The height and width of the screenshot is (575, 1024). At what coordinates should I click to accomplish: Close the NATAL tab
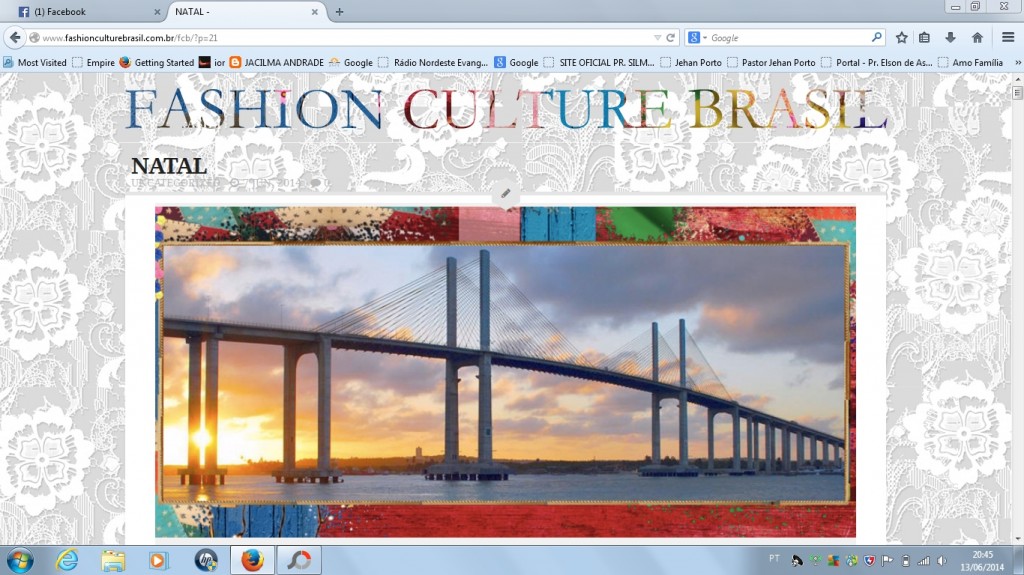[x=315, y=12]
